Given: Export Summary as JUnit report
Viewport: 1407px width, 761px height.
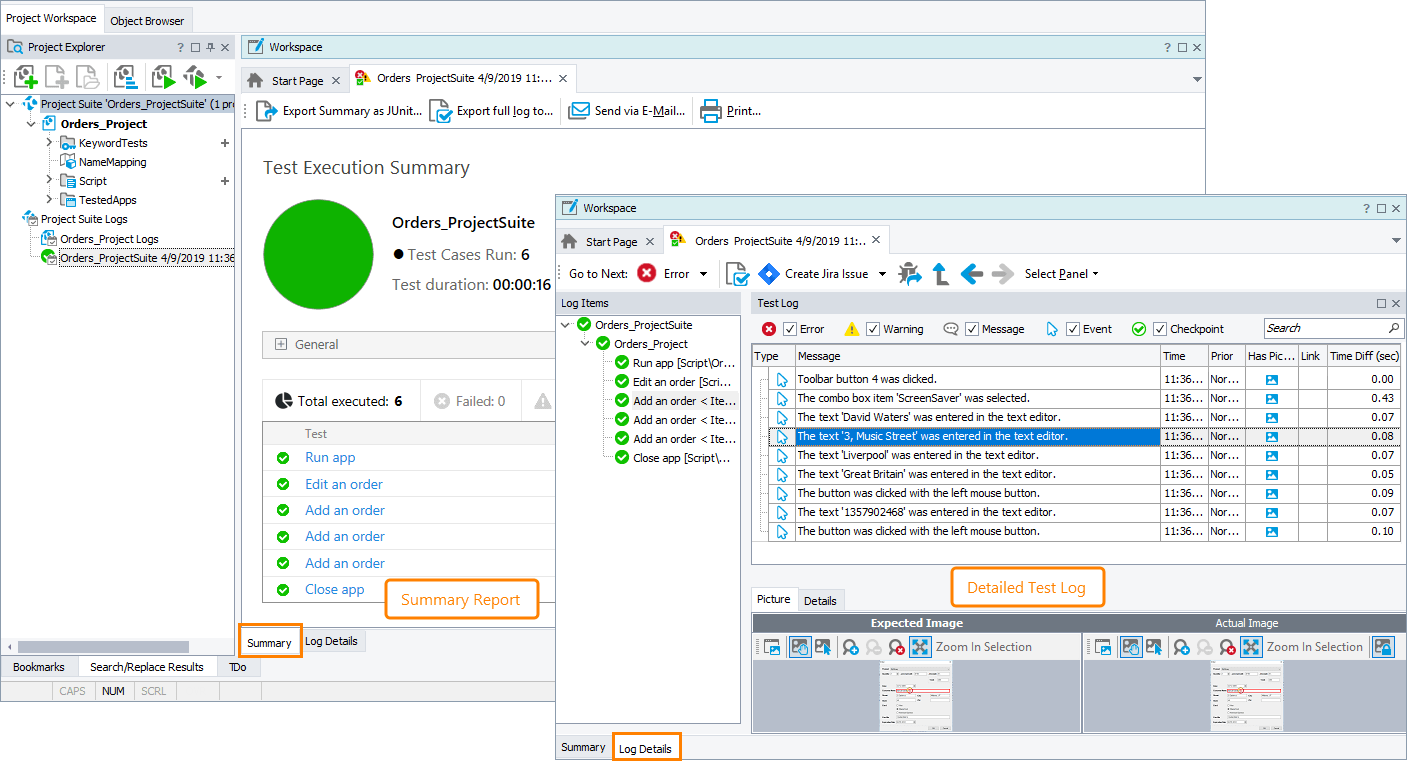Looking at the screenshot, I should click(x=340, y=111).
